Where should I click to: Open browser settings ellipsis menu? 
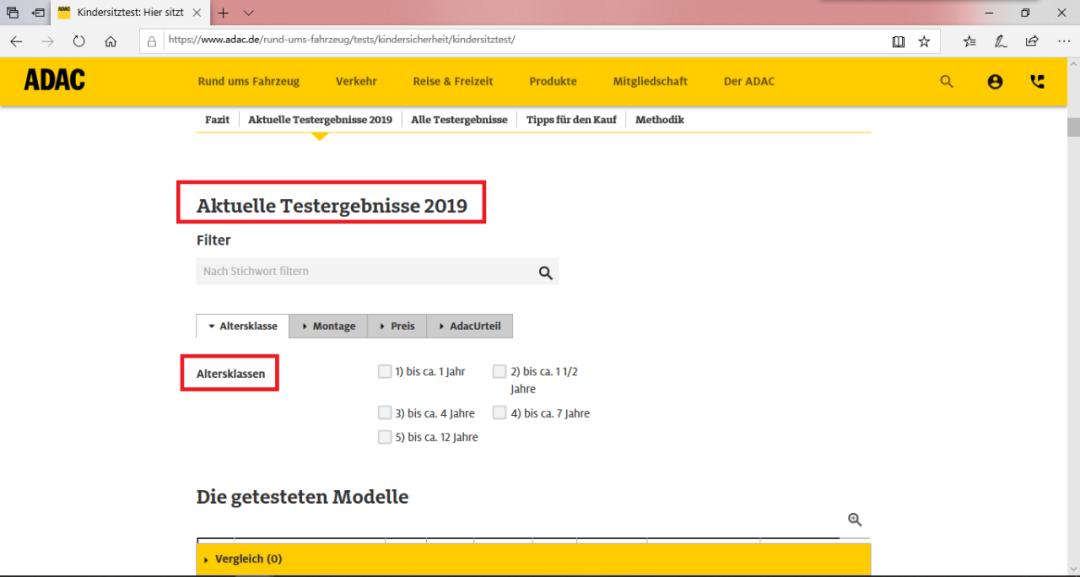[x=1064, y=41]
